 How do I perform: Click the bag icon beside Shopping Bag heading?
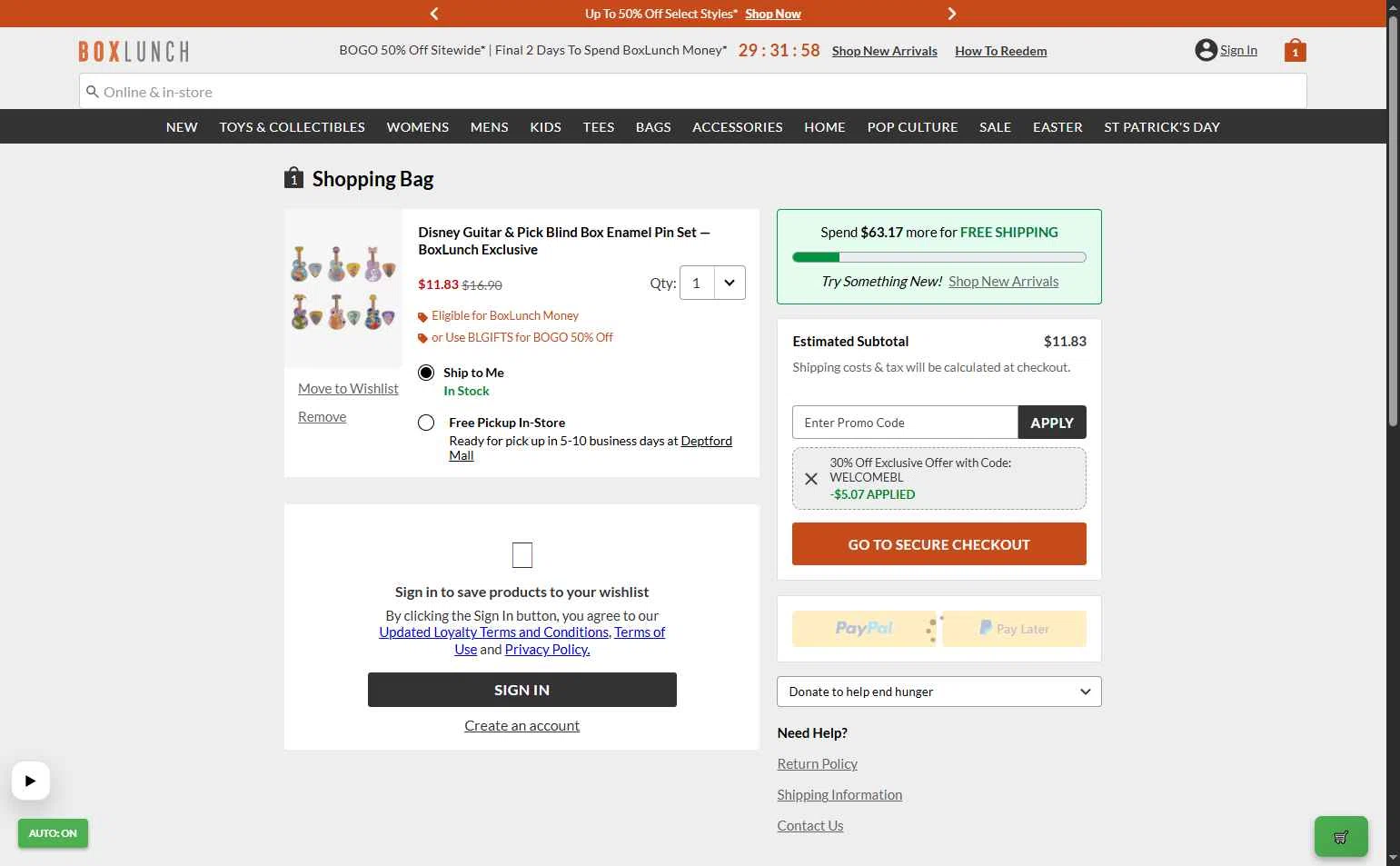click(x=293, y=177)
